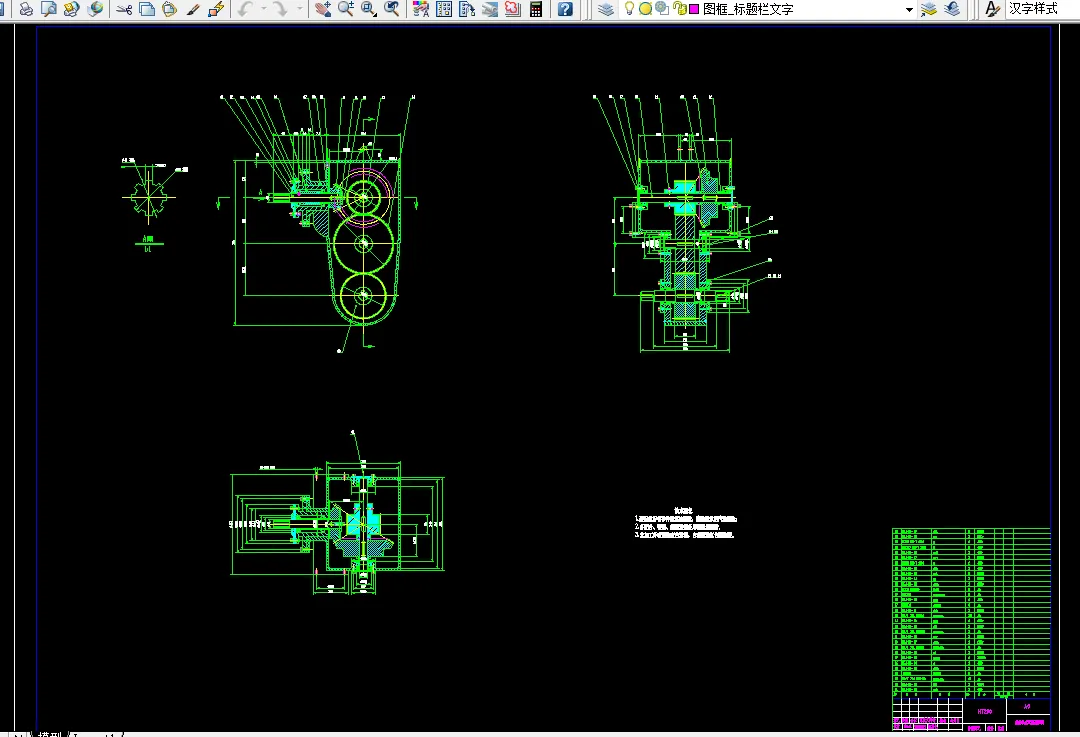The width and height of the screenshot is (1080, 737).
Task: Click the Copy to clipboard icon
Action: [147, 9]
